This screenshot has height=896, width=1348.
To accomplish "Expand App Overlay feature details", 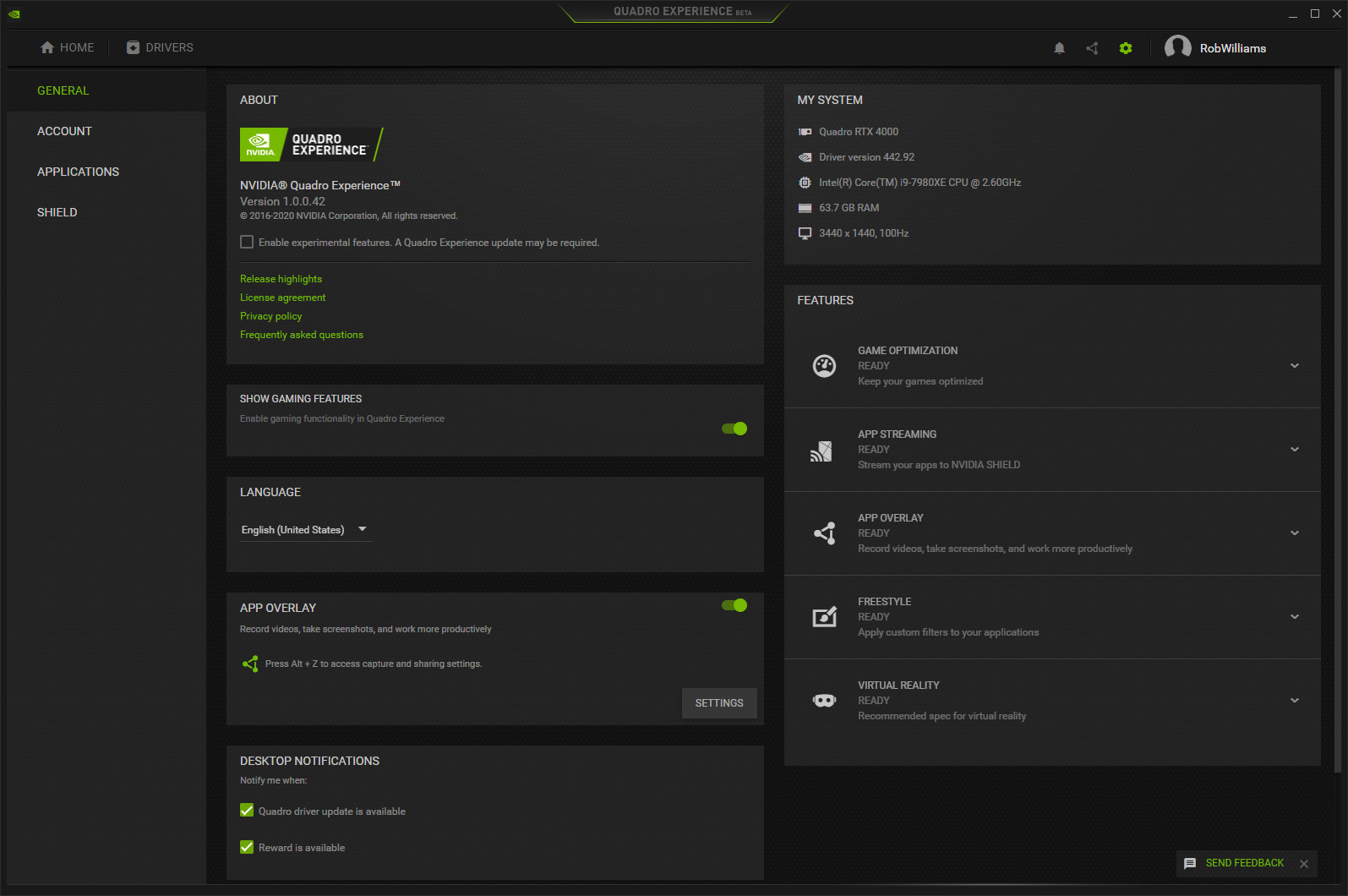I will (1295, 533).
